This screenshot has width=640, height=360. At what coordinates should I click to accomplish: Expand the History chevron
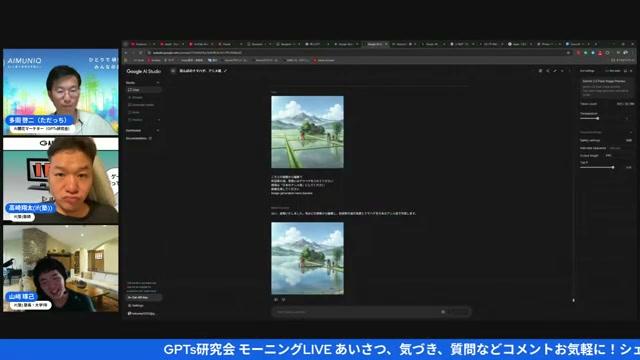[158, 120]
